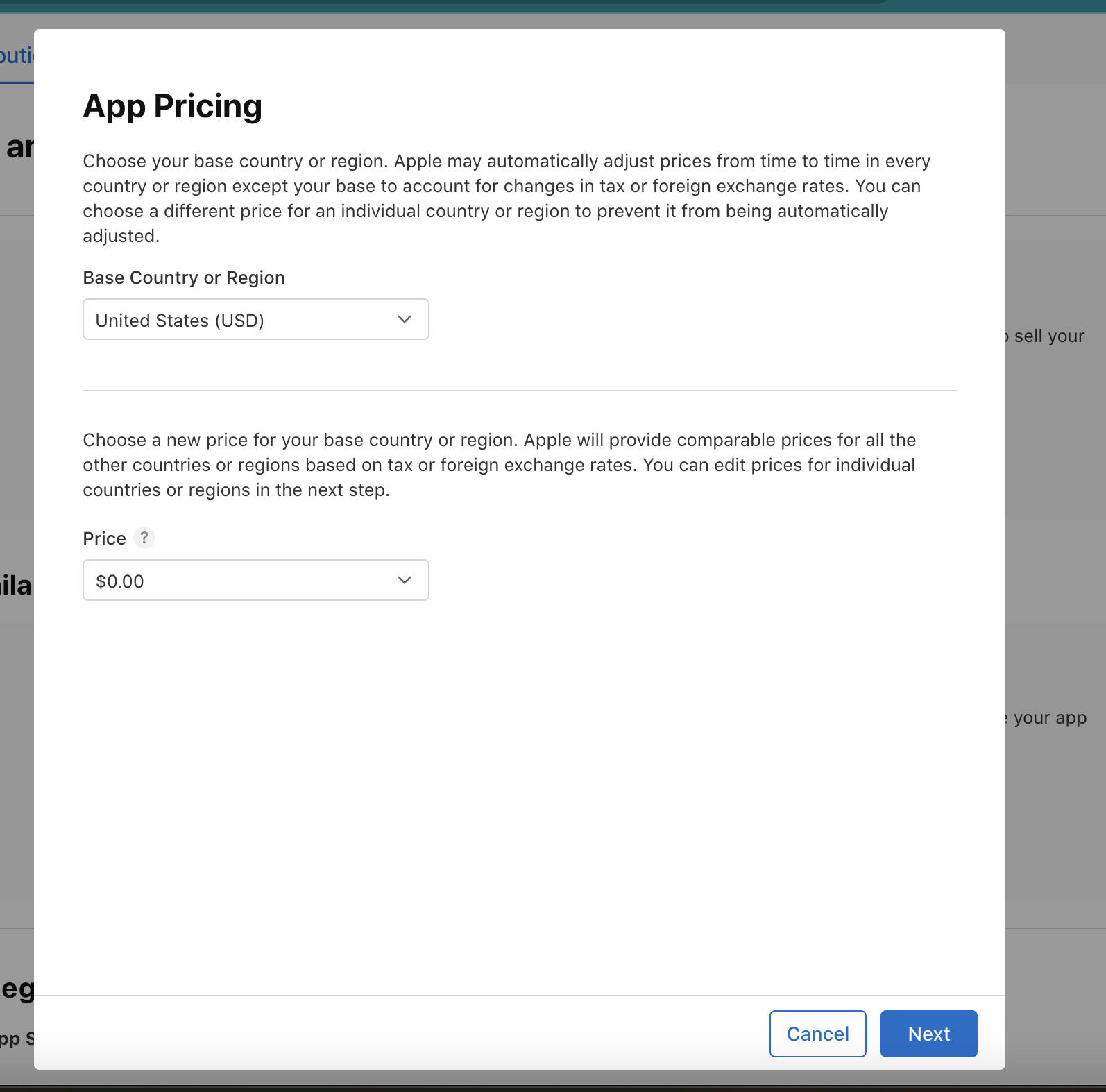Click the cut-off 'pp S' text at bottom left
Image resolution: width=1106 pixels, height=1092 pixels.
16,1039
